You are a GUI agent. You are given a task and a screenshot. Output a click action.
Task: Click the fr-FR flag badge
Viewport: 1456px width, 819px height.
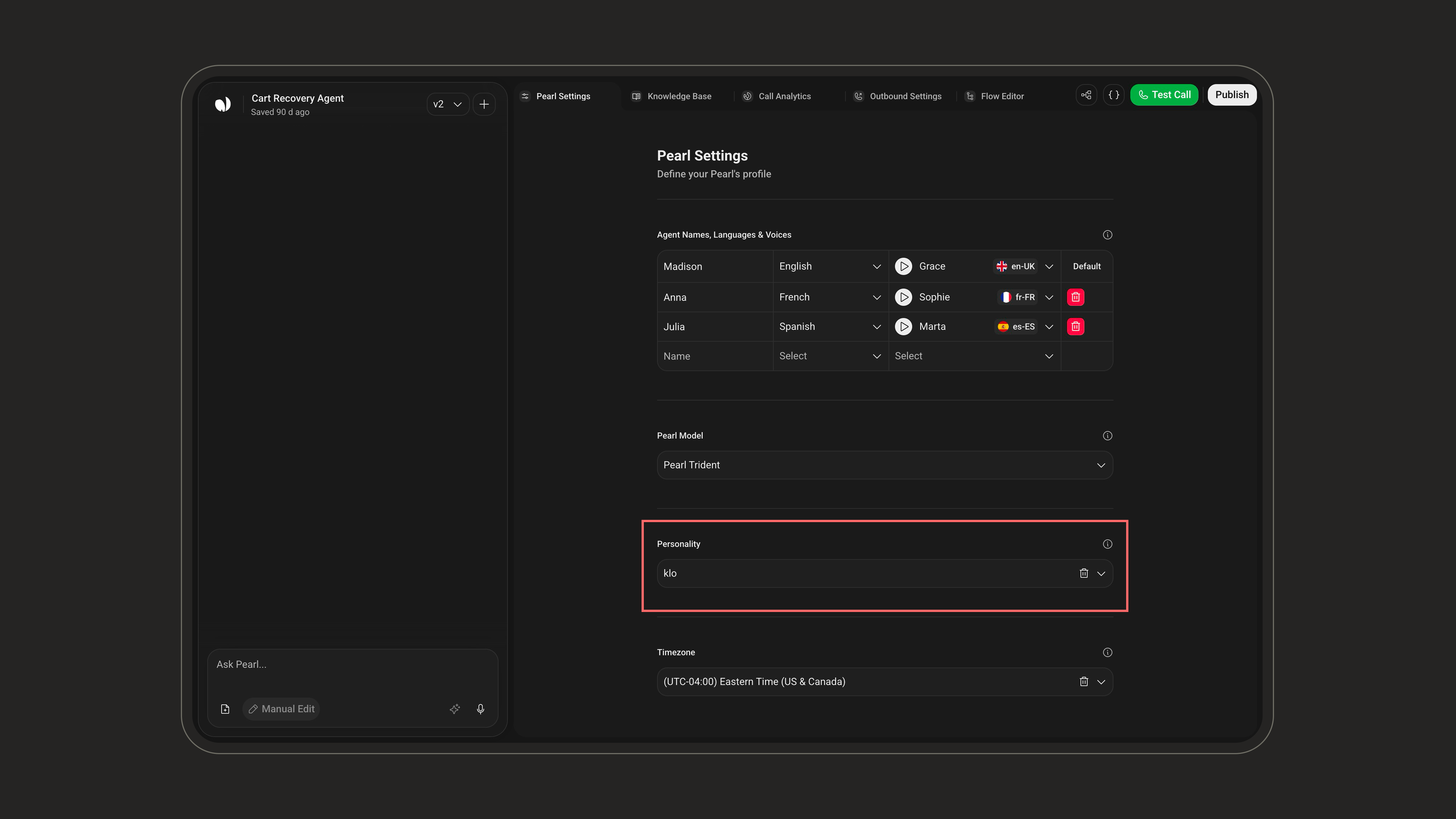[1017, 297]
